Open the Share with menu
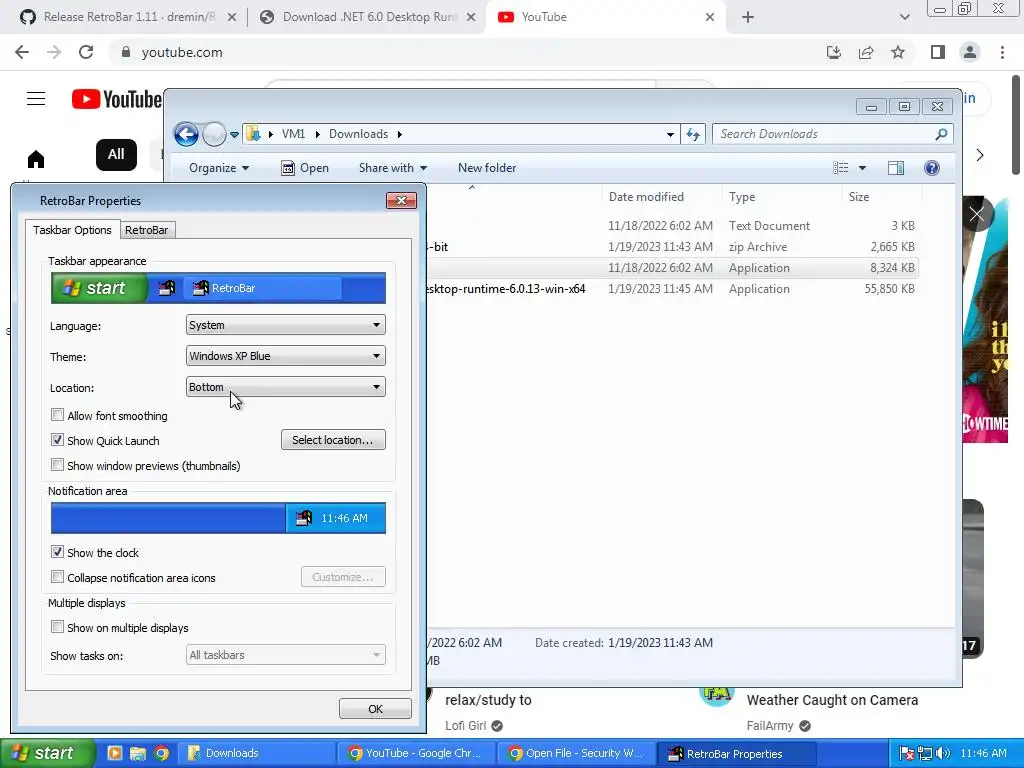1024x768 pixels. pos(392,168)
